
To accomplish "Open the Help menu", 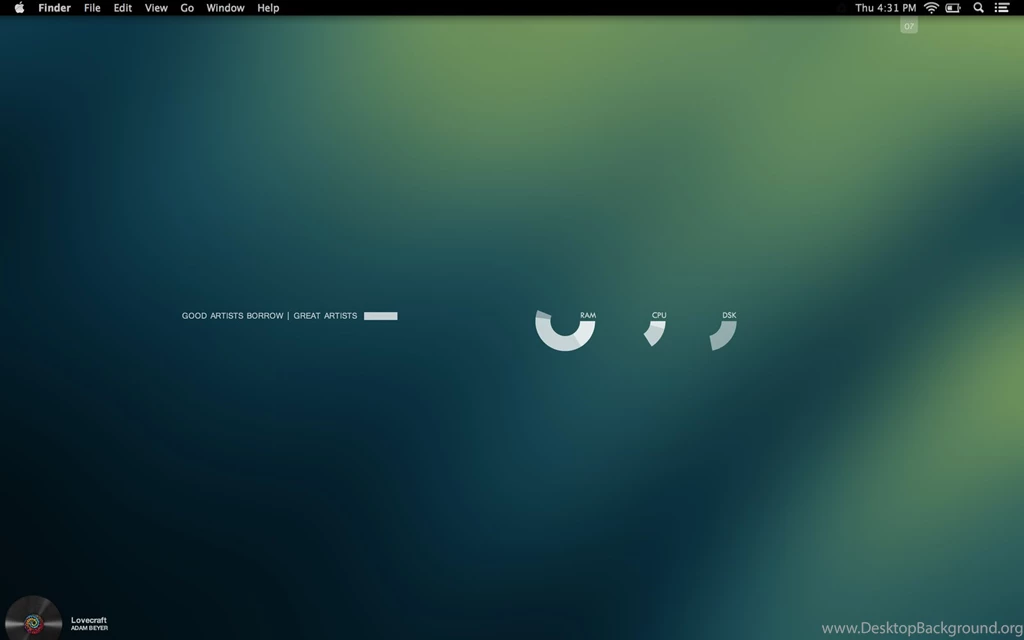I will pos(267,8).
